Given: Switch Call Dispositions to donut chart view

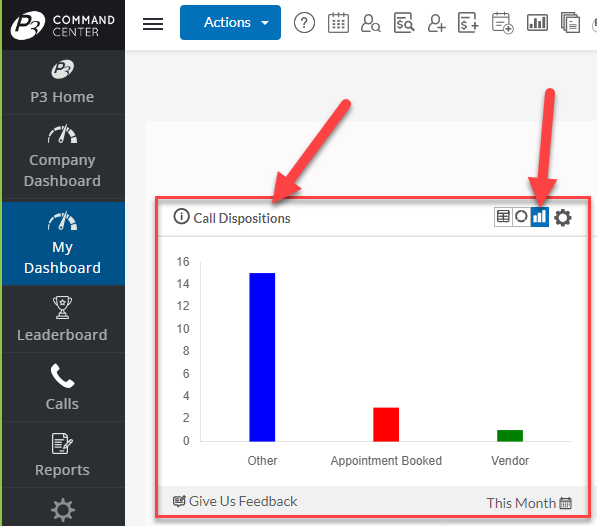Looking at the screenshot, I should point(521,217).
